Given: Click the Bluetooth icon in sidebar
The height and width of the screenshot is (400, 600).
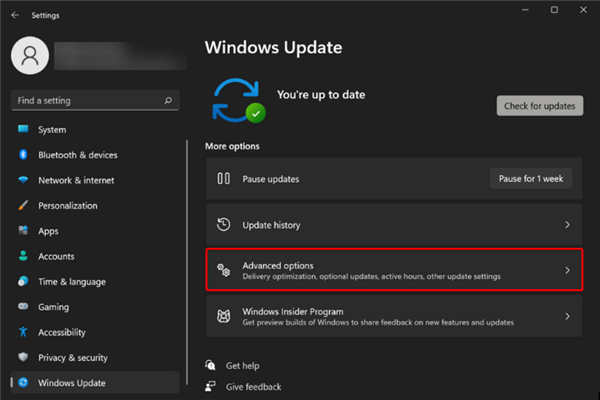Looking at the screenshot, I should [23, 155].
